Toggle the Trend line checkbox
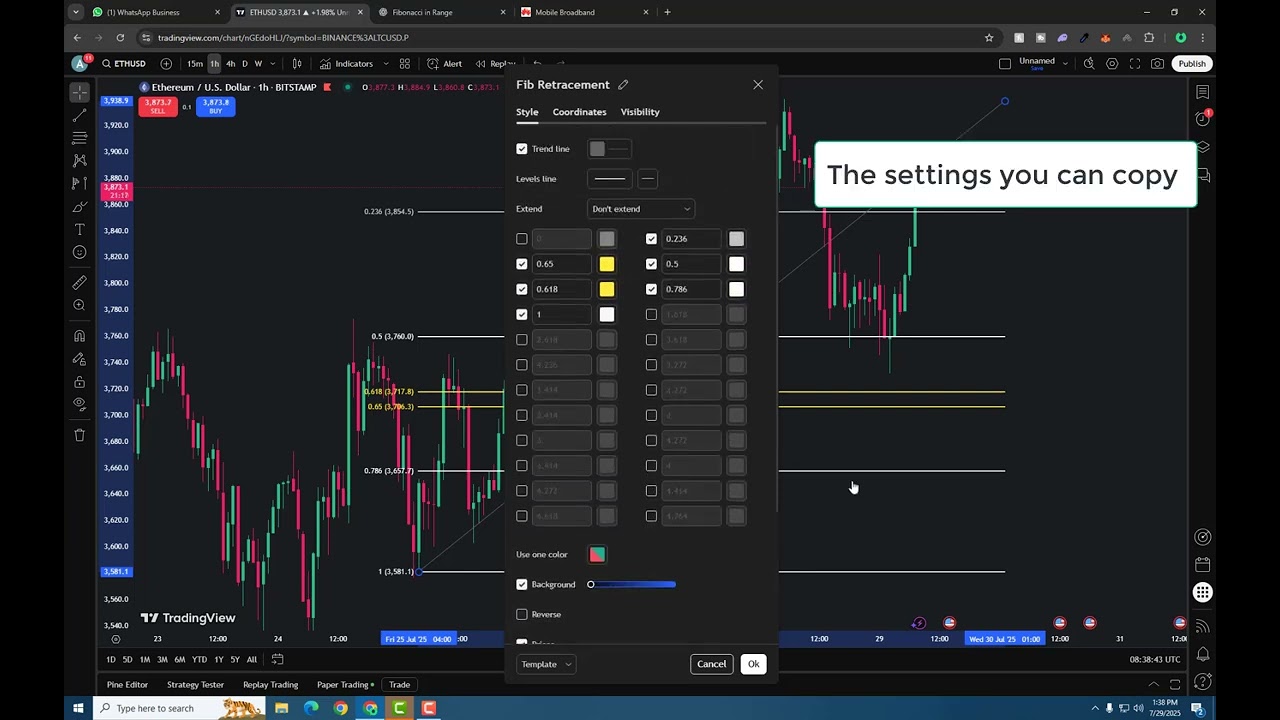1280x720 pixels. click(x=522, y=149)
